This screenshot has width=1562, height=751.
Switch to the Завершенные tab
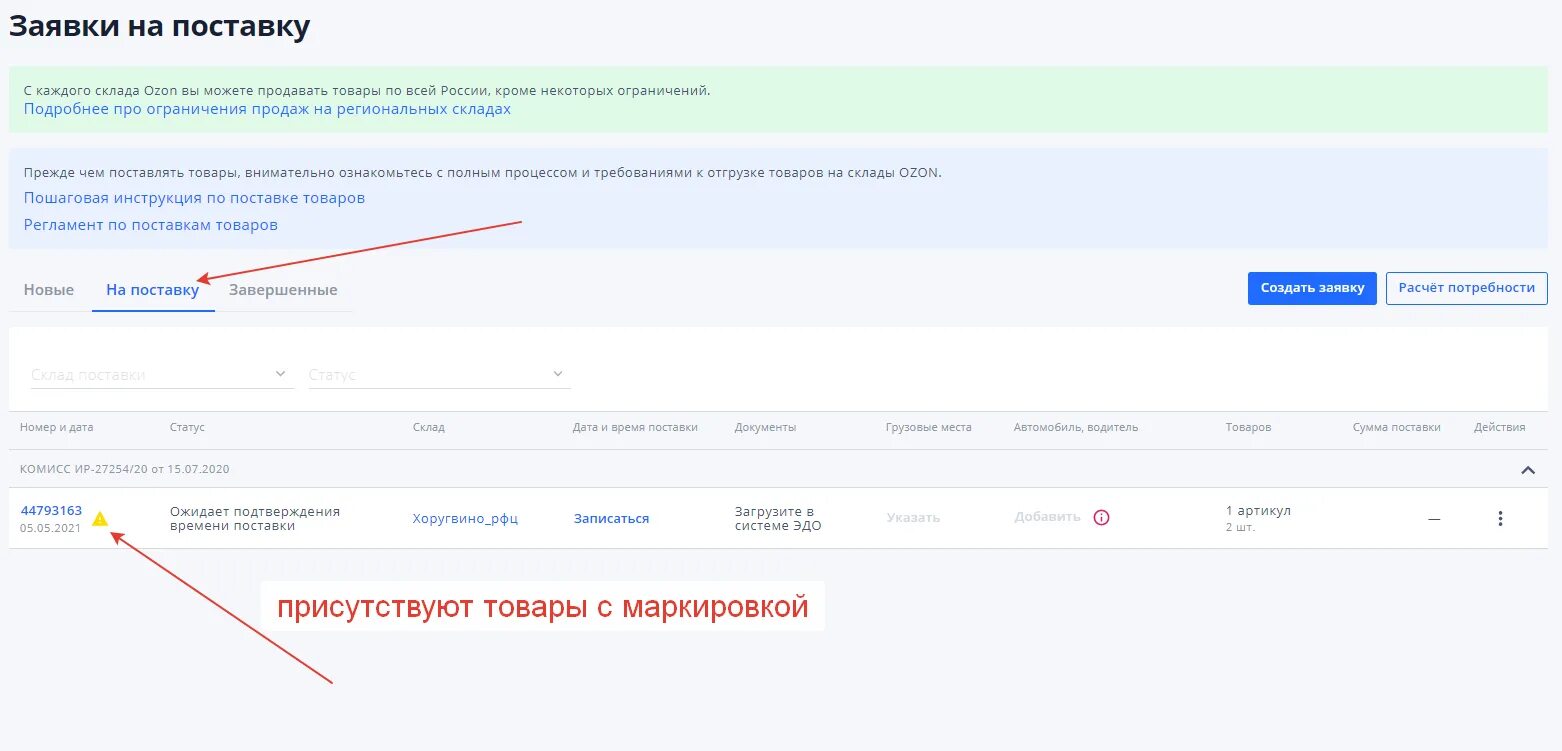click(x=283, y=290)
